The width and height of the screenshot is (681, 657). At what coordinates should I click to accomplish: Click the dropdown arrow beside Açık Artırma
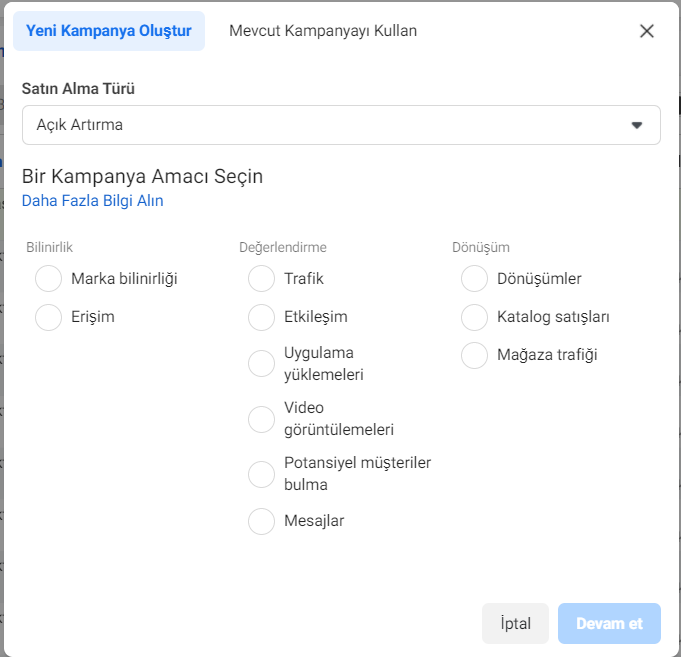pos(637,125)
